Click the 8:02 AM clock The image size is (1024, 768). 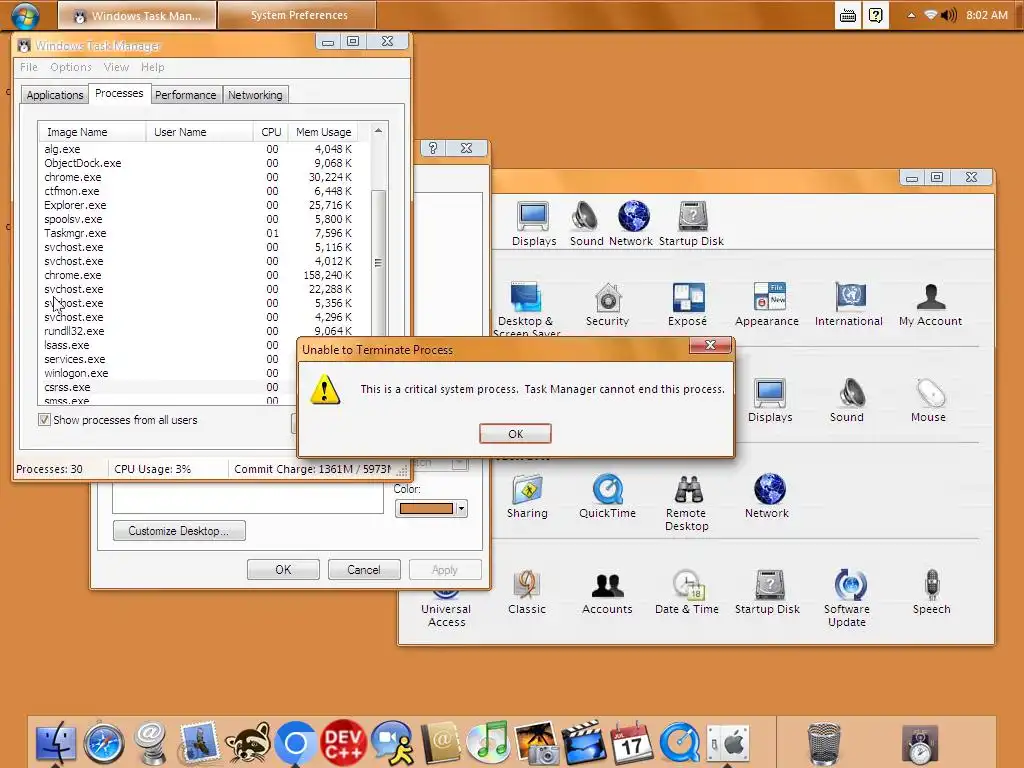tap(987, 15)
